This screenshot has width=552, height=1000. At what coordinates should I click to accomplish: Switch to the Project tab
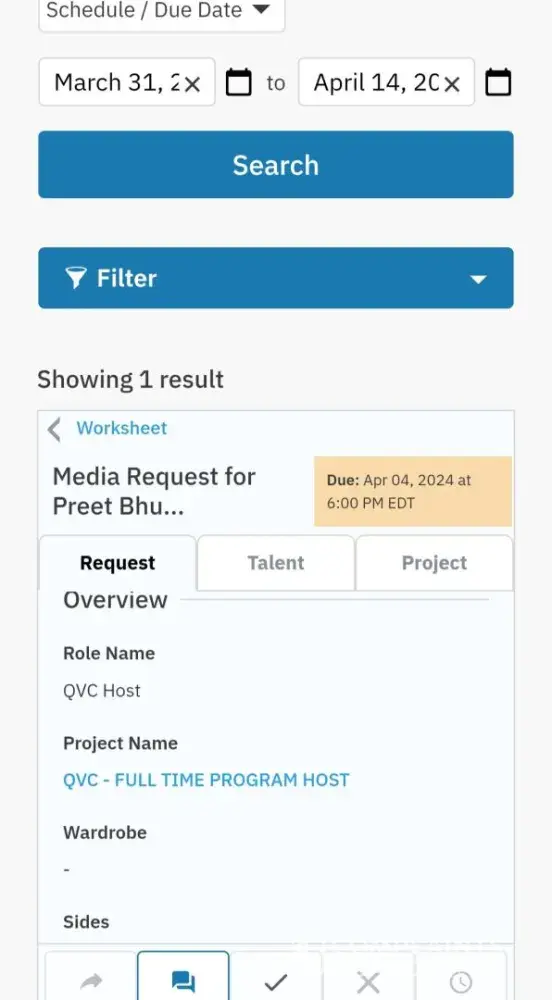pos(434,562)
